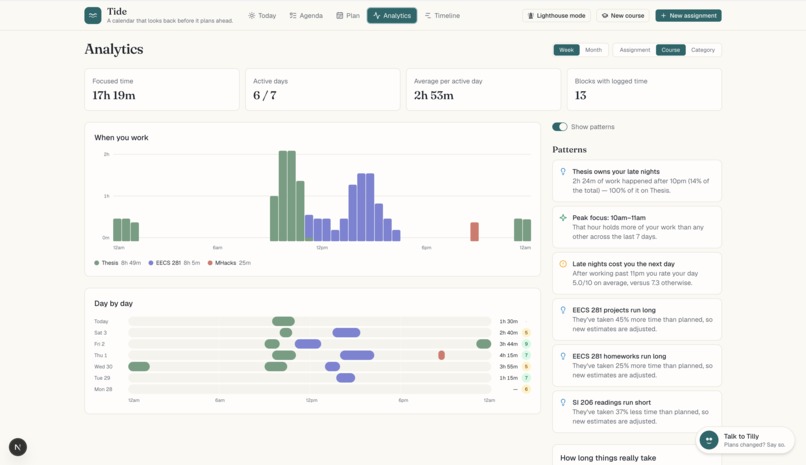Screen dimensions: 806x465
Task: Click the icon inside New course button
Action: tap(605, 15)
